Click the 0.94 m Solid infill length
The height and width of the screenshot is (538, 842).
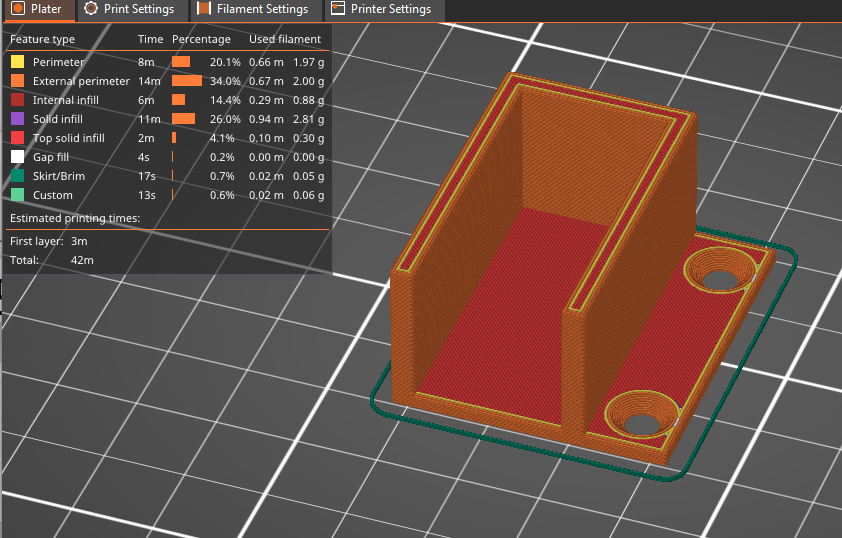(x=266, y=119)
